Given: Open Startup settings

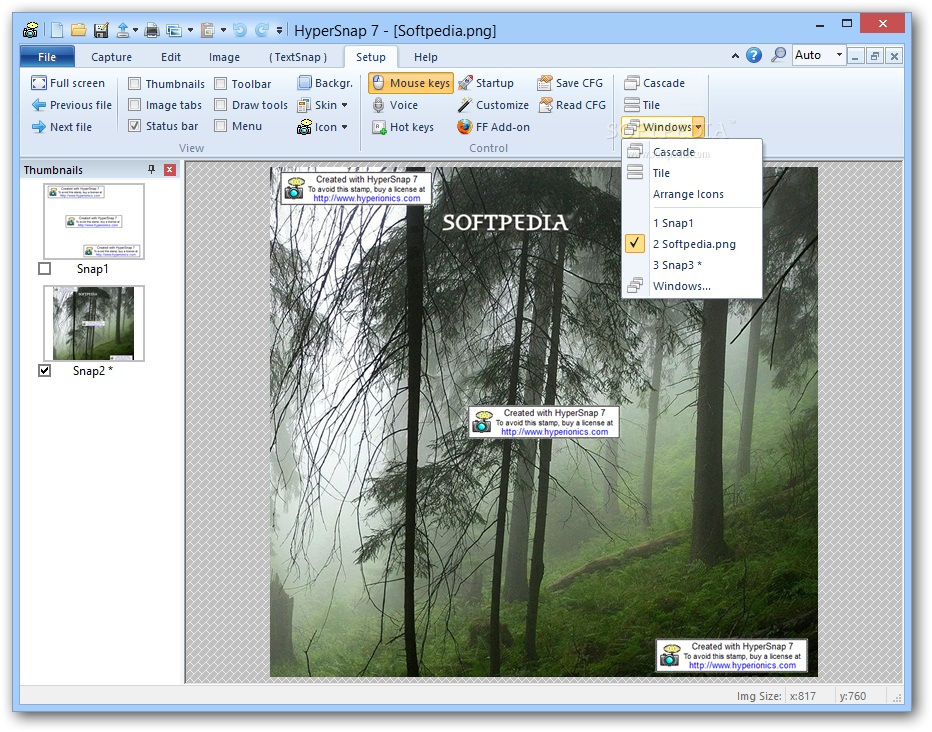Looking at the screenshot, I should [x=486, y=83].
